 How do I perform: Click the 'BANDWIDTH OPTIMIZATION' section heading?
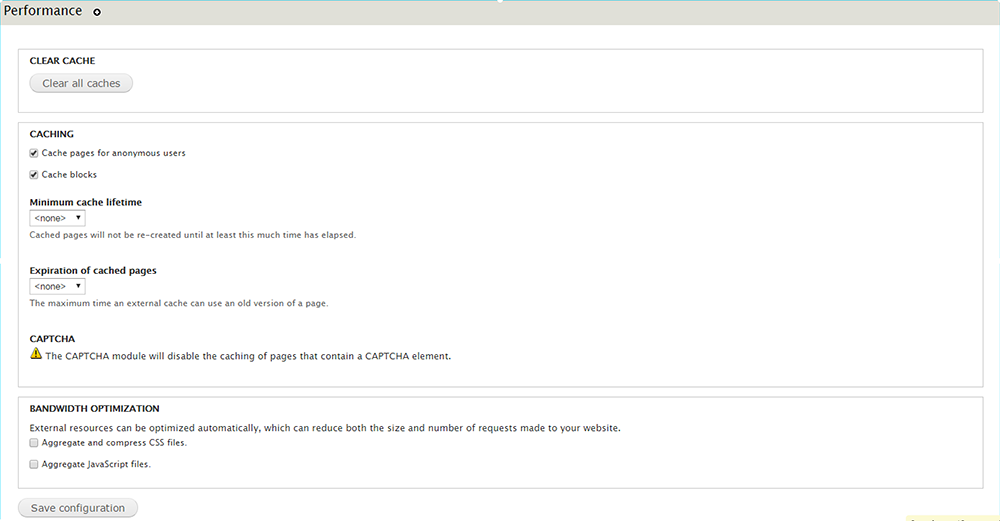click(x=95, y=408)
